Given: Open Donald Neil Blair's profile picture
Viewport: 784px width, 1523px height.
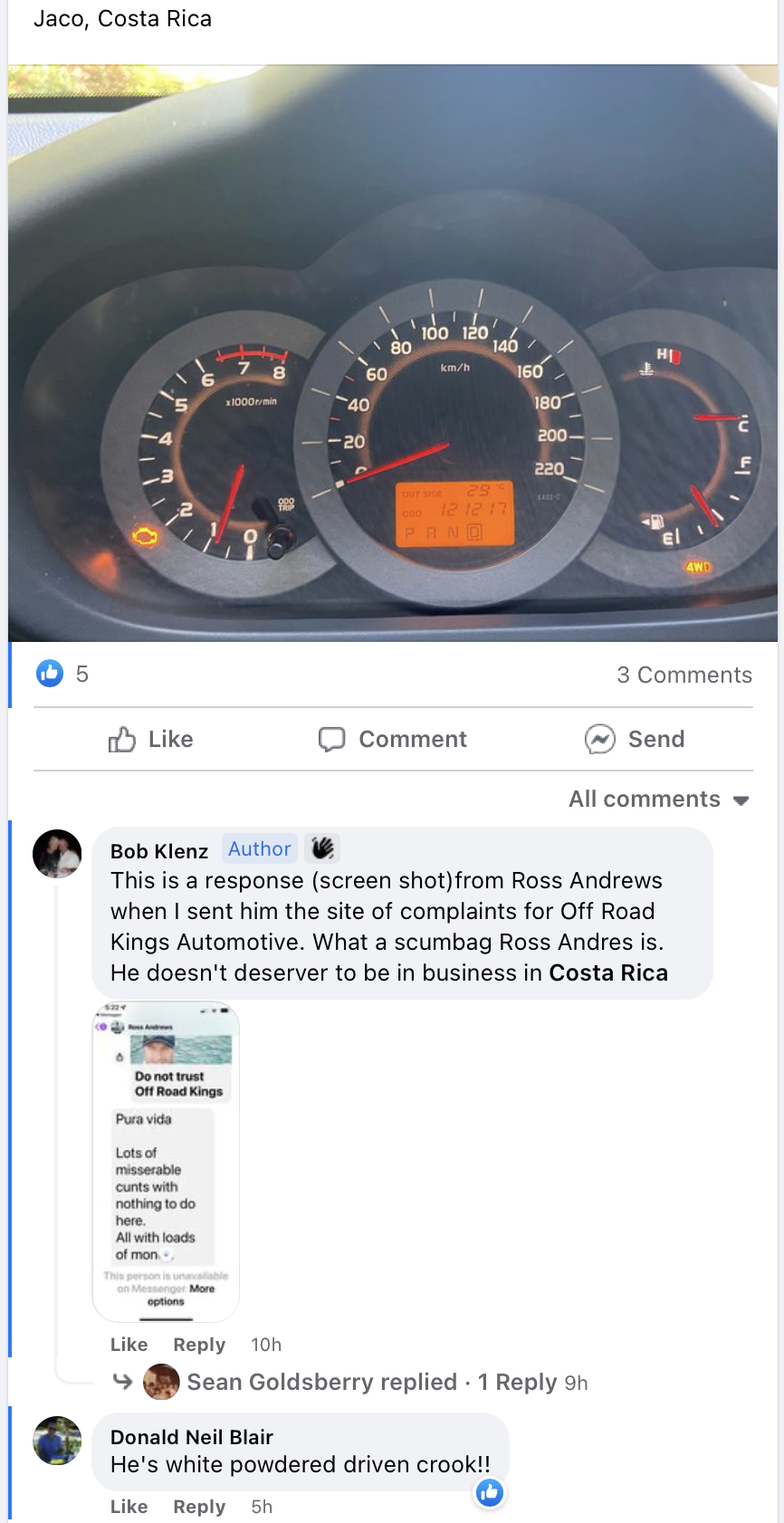Looking at the screenshot, I should 57,1440.
